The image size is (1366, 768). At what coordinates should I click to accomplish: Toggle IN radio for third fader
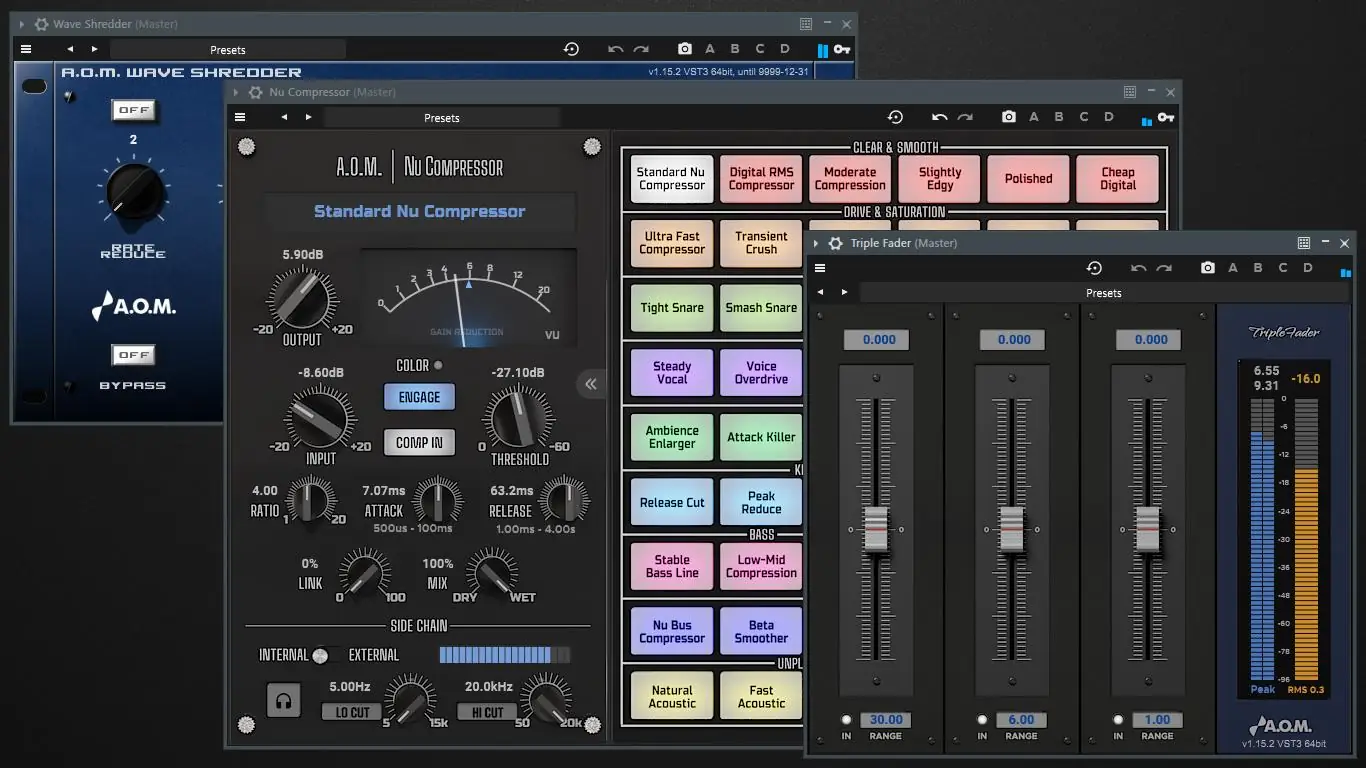(1118, 719)
